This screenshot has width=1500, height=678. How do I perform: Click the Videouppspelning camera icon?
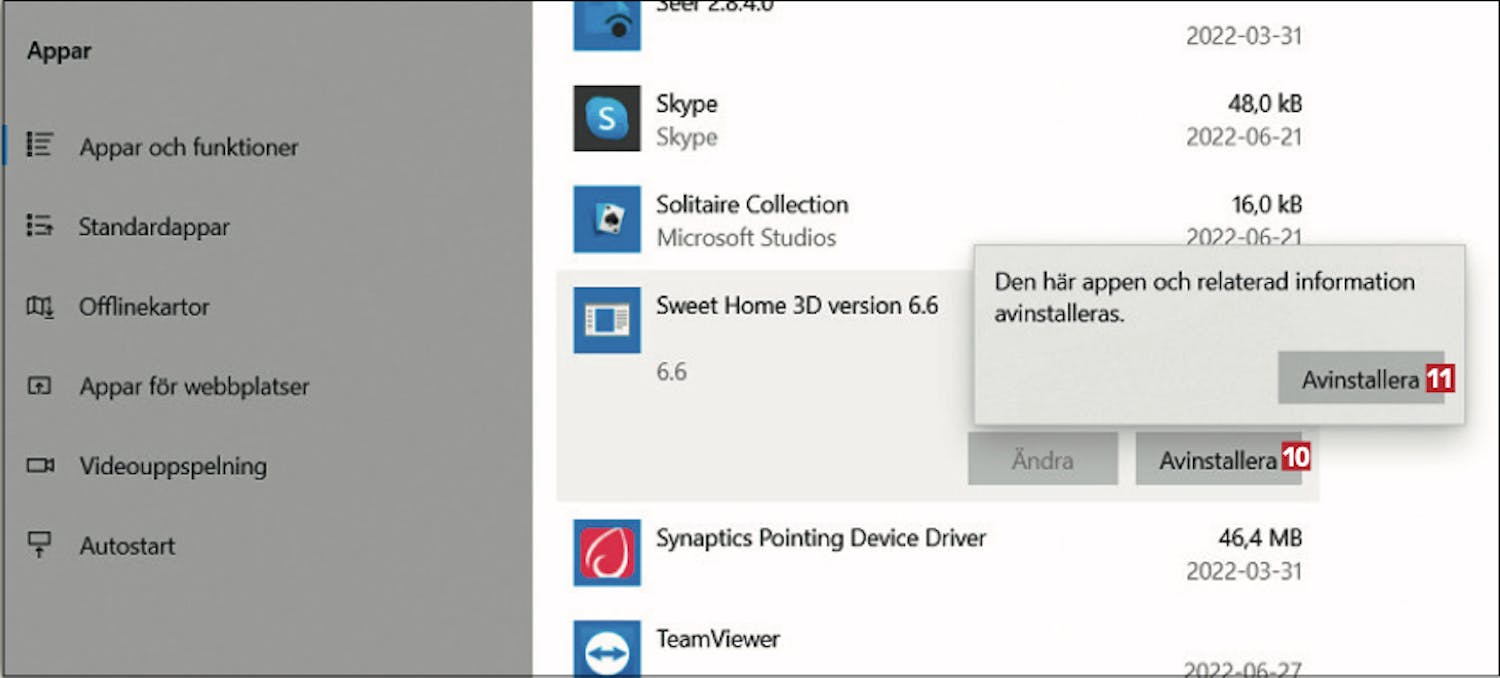40,466
